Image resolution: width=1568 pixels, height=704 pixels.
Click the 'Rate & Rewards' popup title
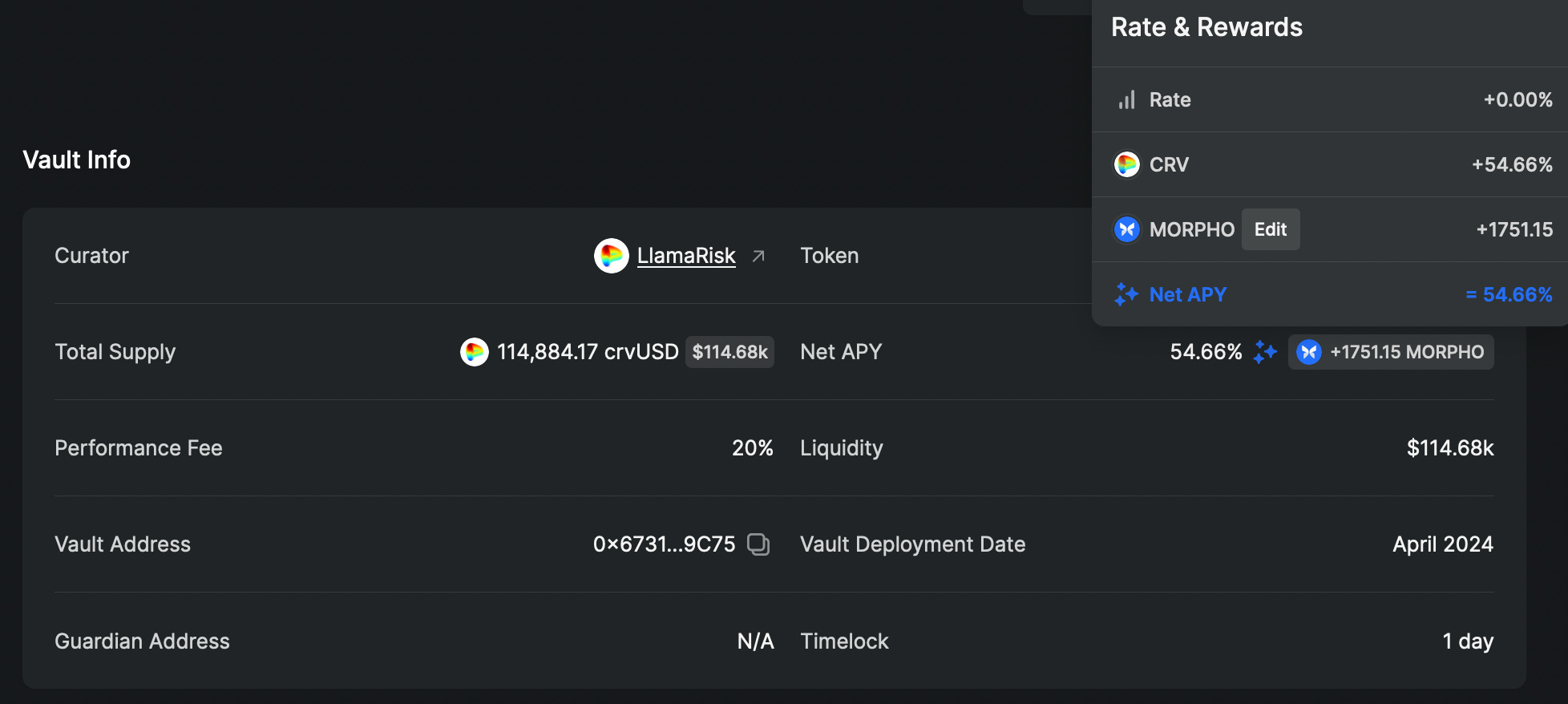tap(1206, 27)
